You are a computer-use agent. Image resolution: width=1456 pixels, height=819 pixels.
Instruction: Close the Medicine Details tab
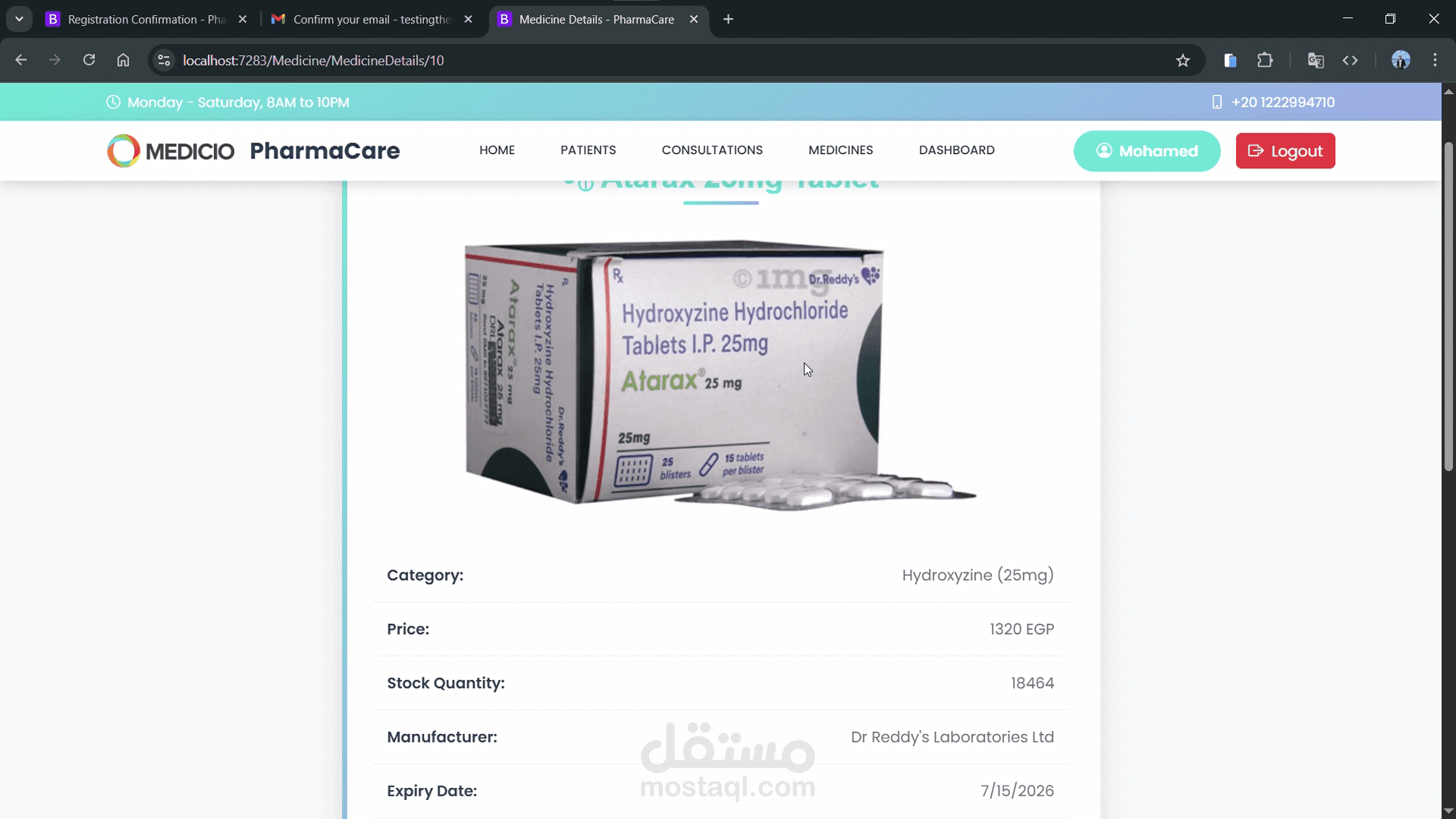coord(694,19)
